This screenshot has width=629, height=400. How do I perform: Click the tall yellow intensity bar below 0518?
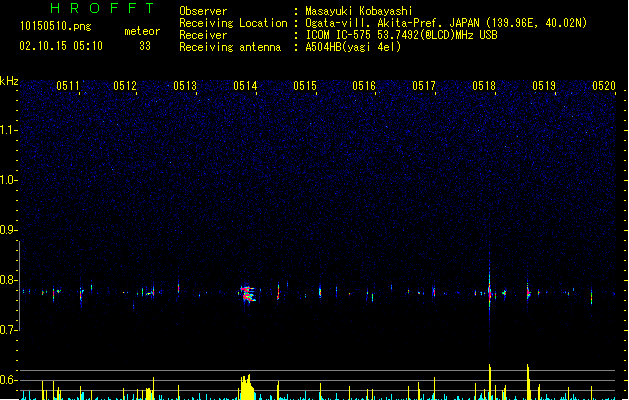pos(490,382)
